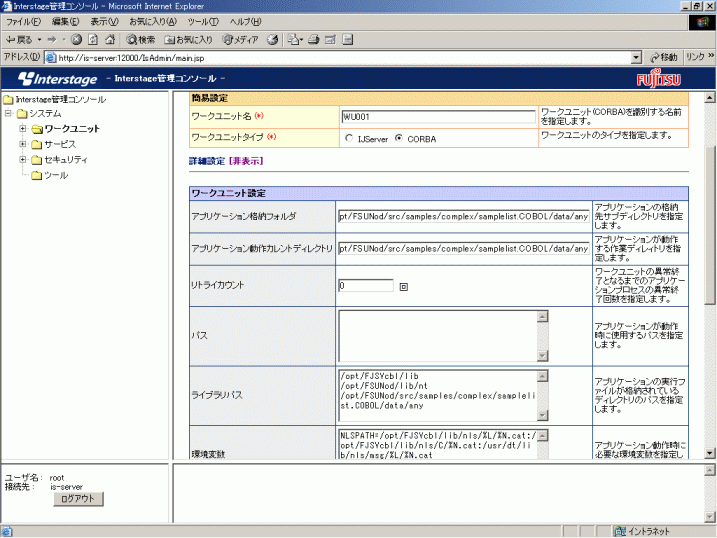The image size is (717, 538).
Task: Click in the ワークユニット名 field WU001
Action: pyautogui.click(x=439, y=117)
